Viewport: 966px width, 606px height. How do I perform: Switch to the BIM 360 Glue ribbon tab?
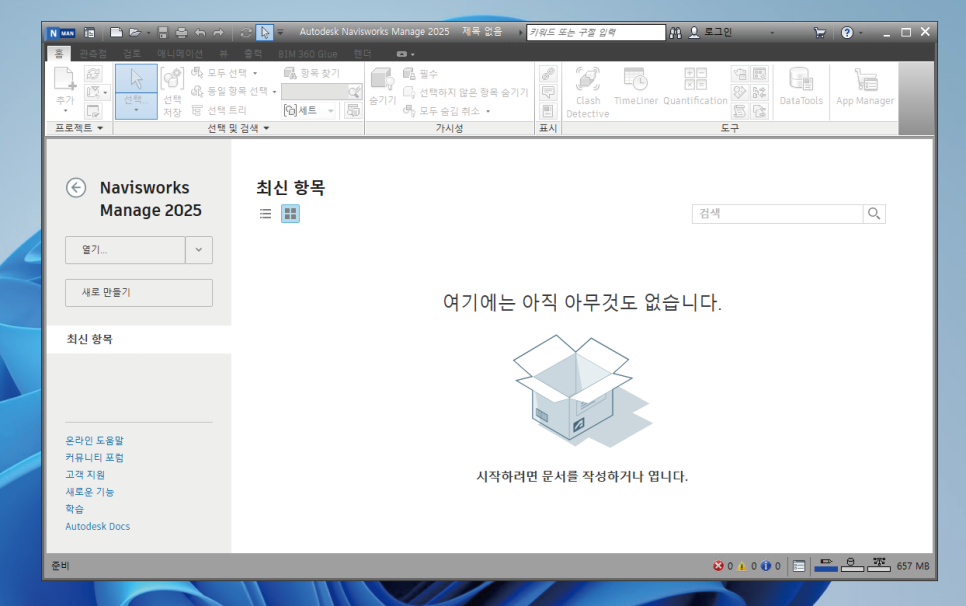pyautogui.click(x=307, y=54)
